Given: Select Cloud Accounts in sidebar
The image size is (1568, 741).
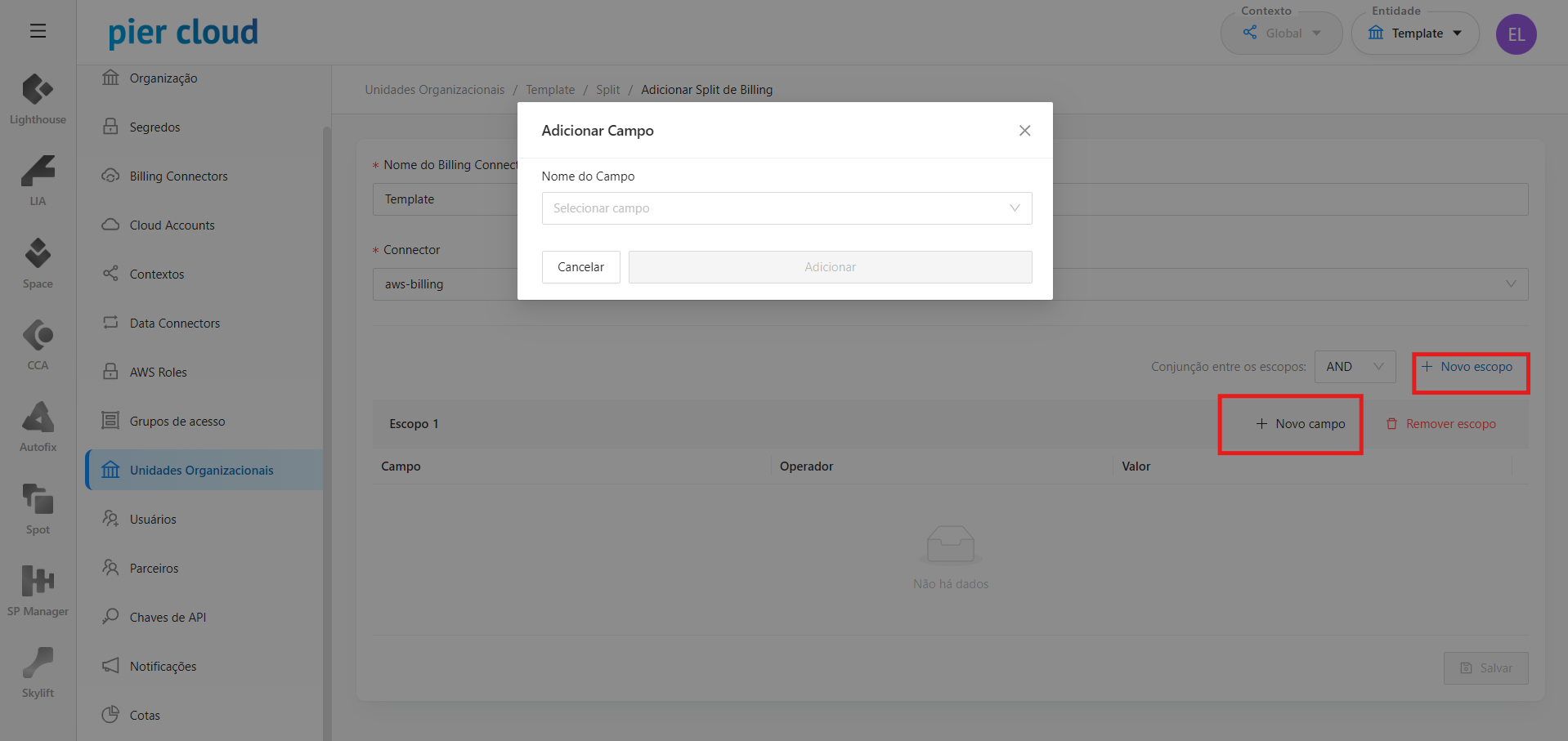Looking at the screenshot, I should click(x=172, y=225).
